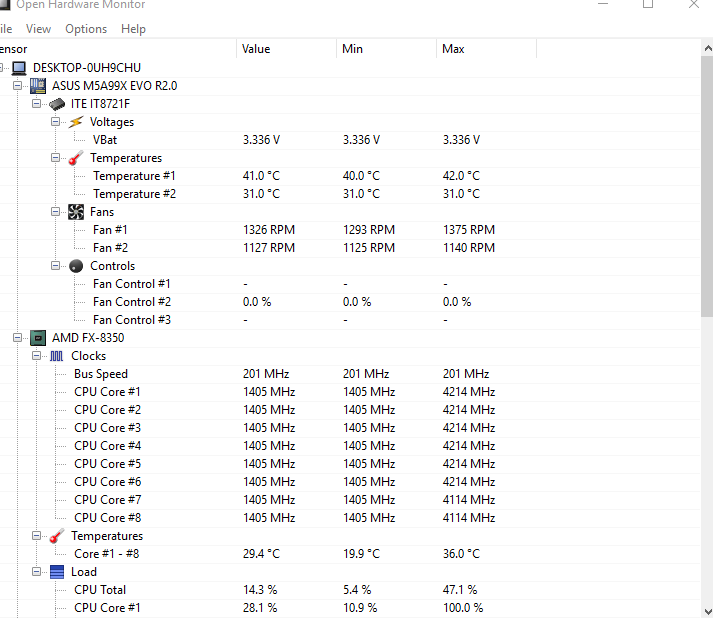
Task: Click the scrollbar down arrow
Action: [x=708, y=611]
